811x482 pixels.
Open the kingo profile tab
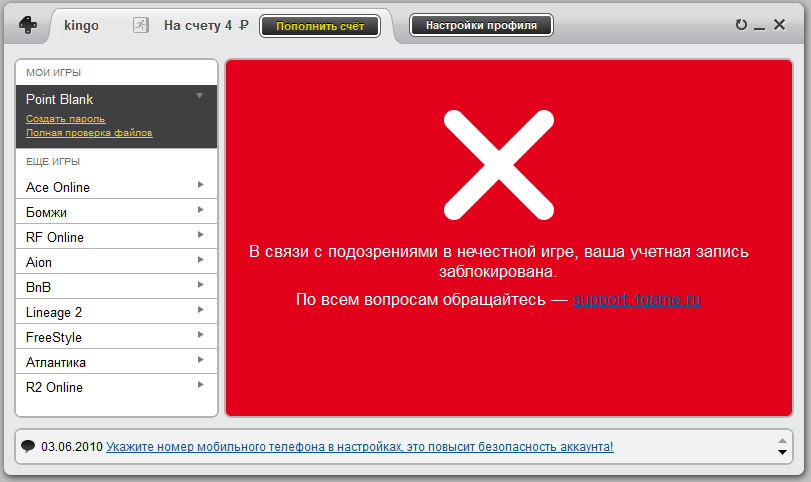(81, 25)
